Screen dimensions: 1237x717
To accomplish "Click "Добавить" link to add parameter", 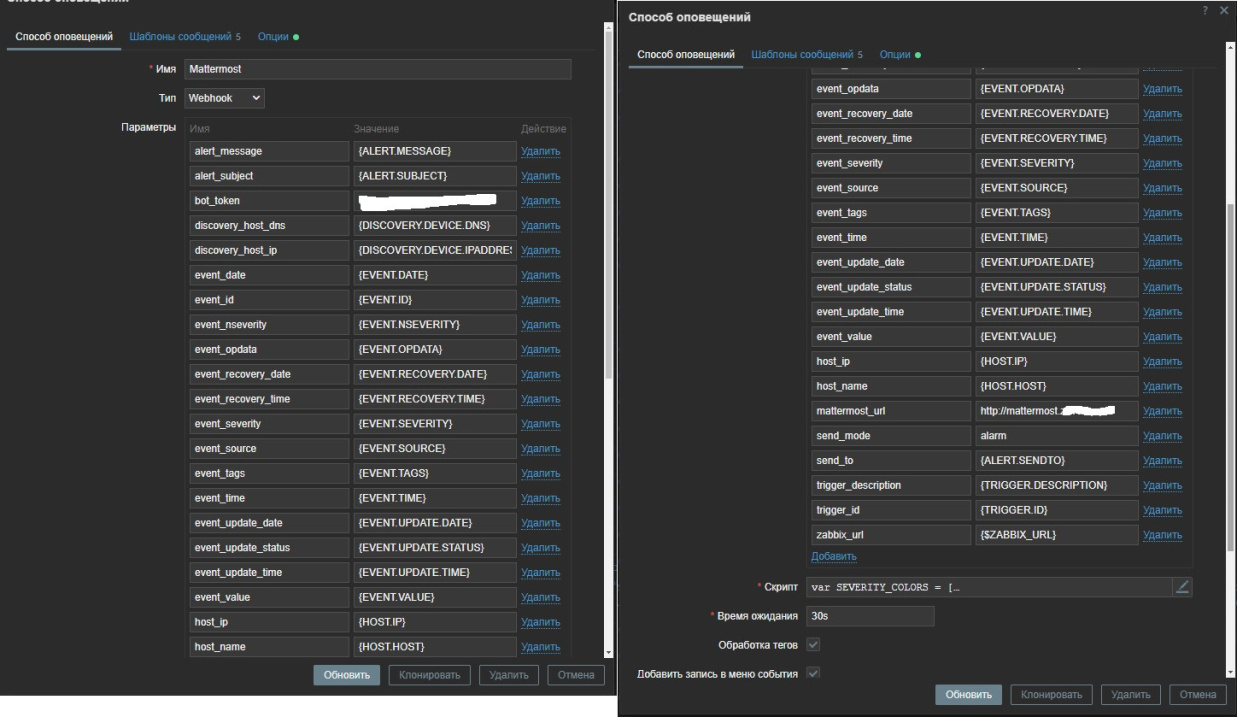I will (834, 556).
